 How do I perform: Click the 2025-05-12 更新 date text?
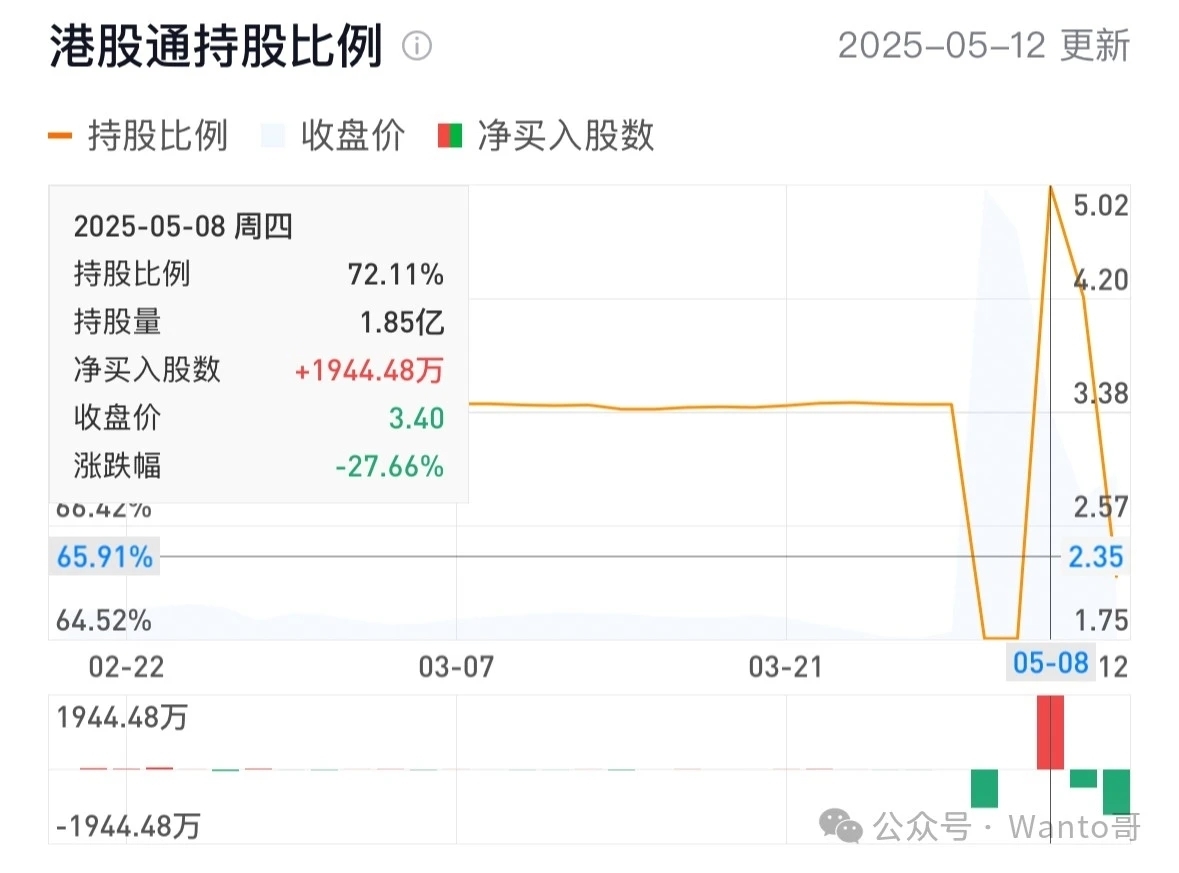984,46
